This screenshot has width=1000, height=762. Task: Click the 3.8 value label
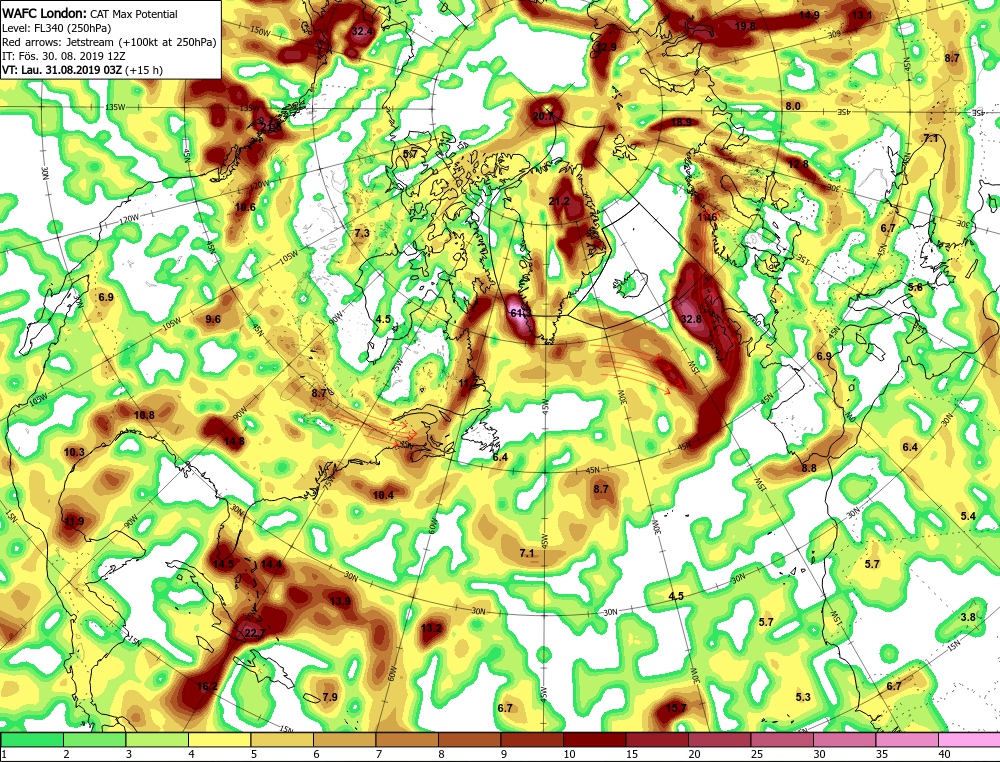[968, 617]
